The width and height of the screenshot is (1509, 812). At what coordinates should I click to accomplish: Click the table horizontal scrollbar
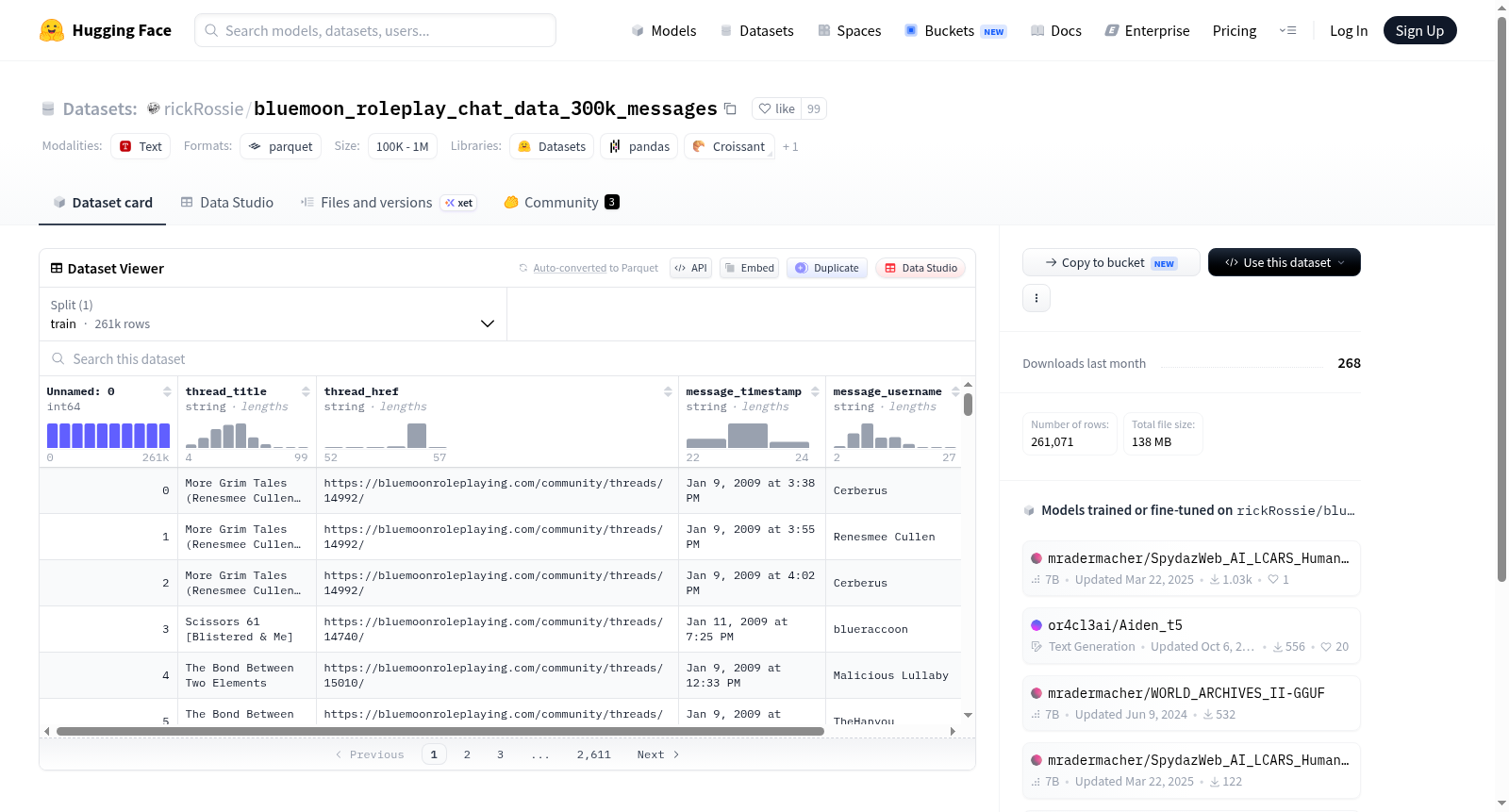440,731
